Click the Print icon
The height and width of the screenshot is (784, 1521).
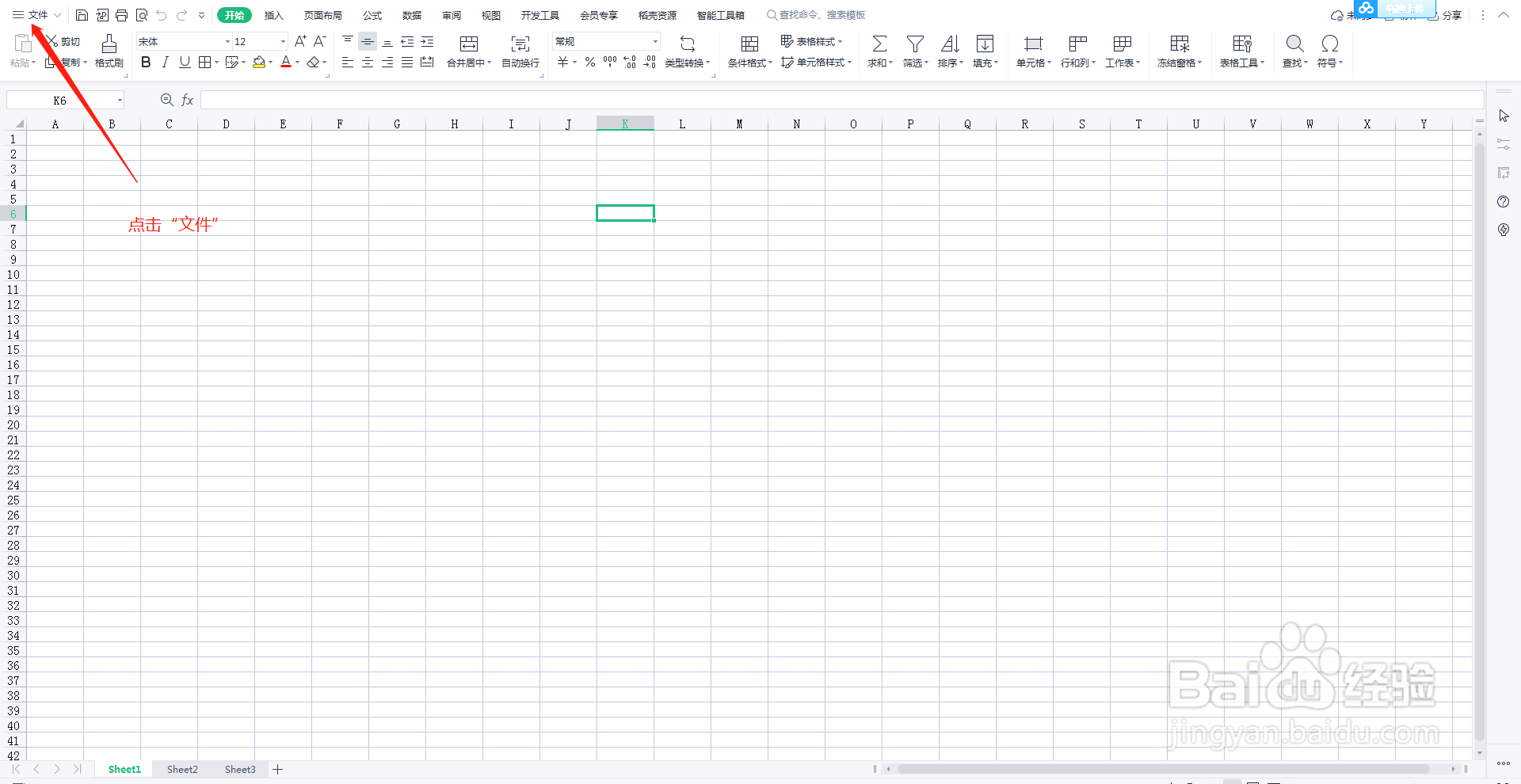click(x=121, y=15)
